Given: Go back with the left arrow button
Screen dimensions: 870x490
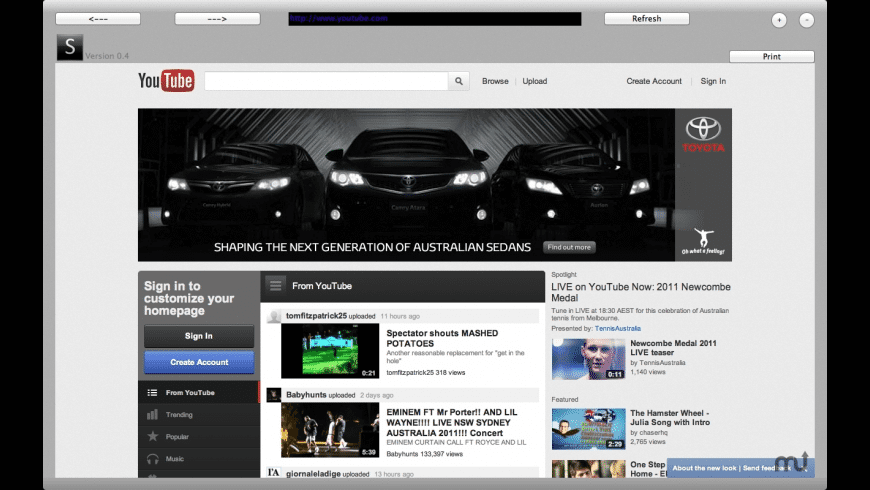Looking at the screenshot, I should pos(98,19).
